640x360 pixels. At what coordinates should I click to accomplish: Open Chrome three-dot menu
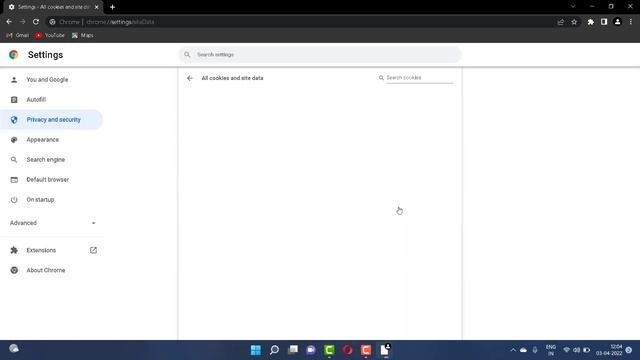coord(631,22)
